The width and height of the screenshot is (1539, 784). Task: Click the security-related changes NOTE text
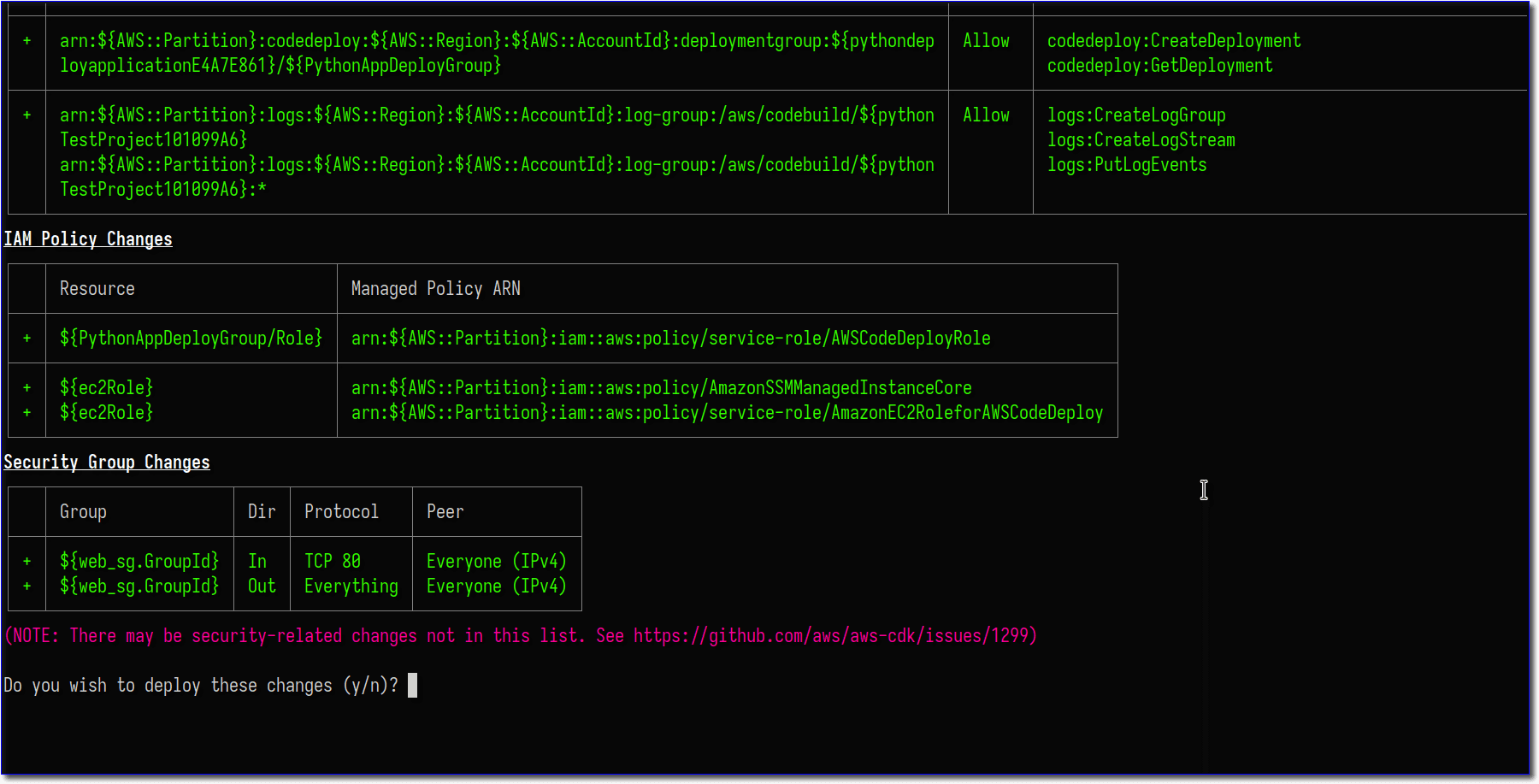point(521,636)
